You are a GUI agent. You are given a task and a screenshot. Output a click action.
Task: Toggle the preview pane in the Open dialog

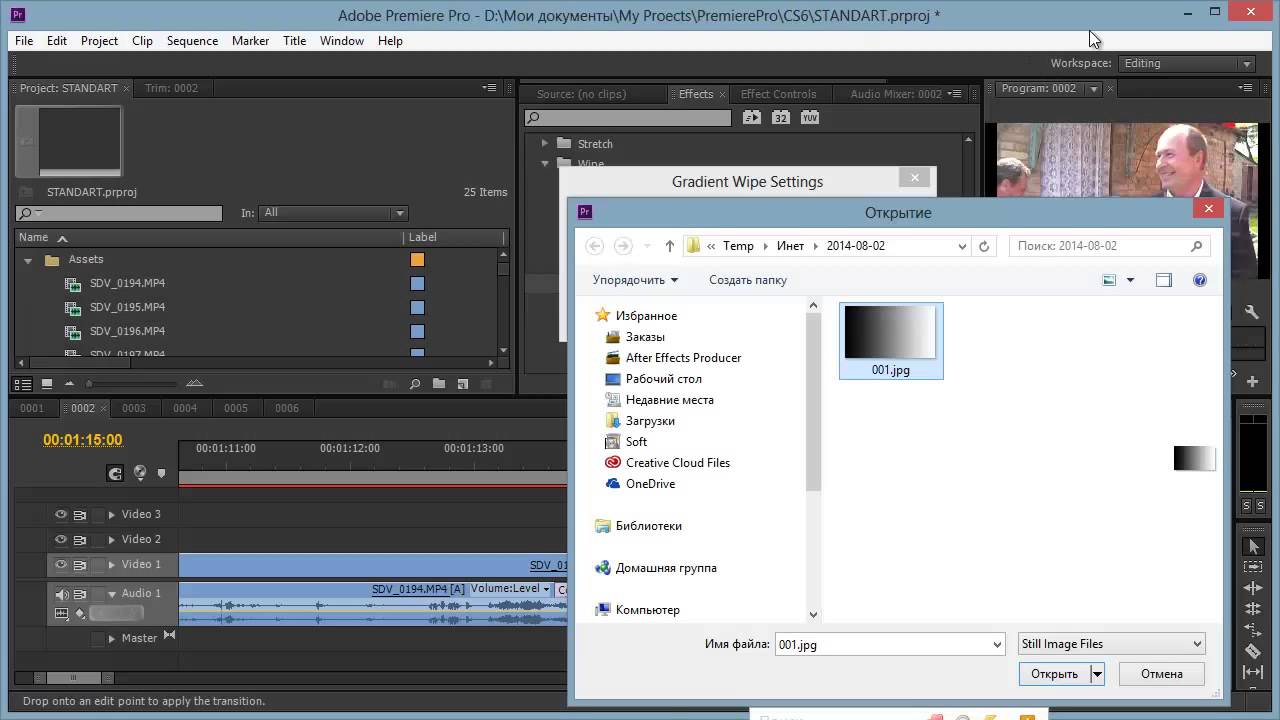(x=1164, y=280)
